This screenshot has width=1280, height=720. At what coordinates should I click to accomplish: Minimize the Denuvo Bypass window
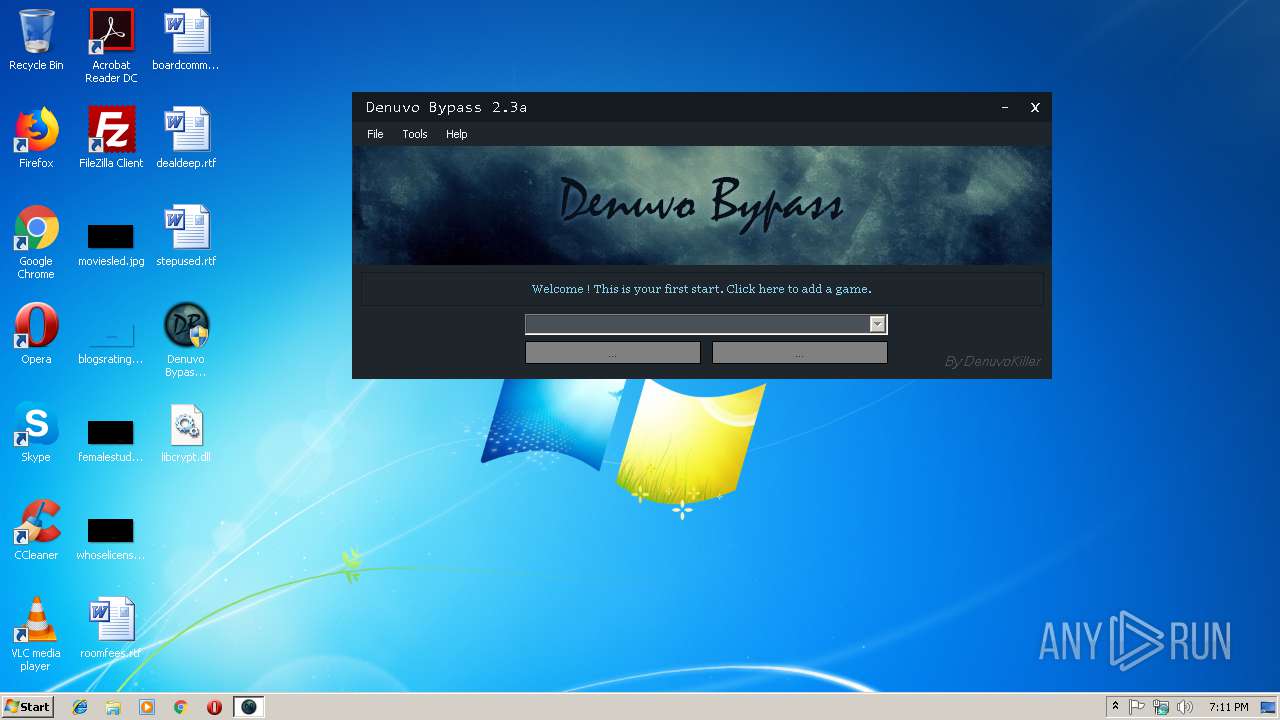[1005, 107]
